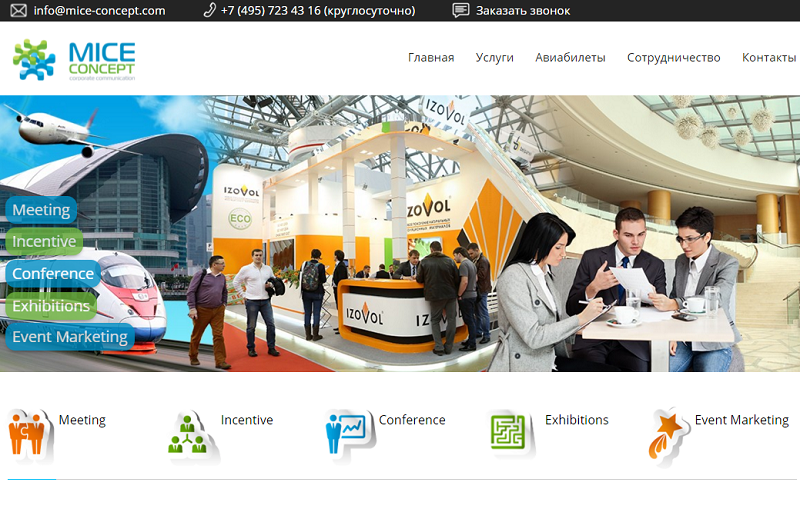The height and width of the screenshot is (512, 800).
Task: Open the Event Marketing service text link
Action: click(742, 420)
